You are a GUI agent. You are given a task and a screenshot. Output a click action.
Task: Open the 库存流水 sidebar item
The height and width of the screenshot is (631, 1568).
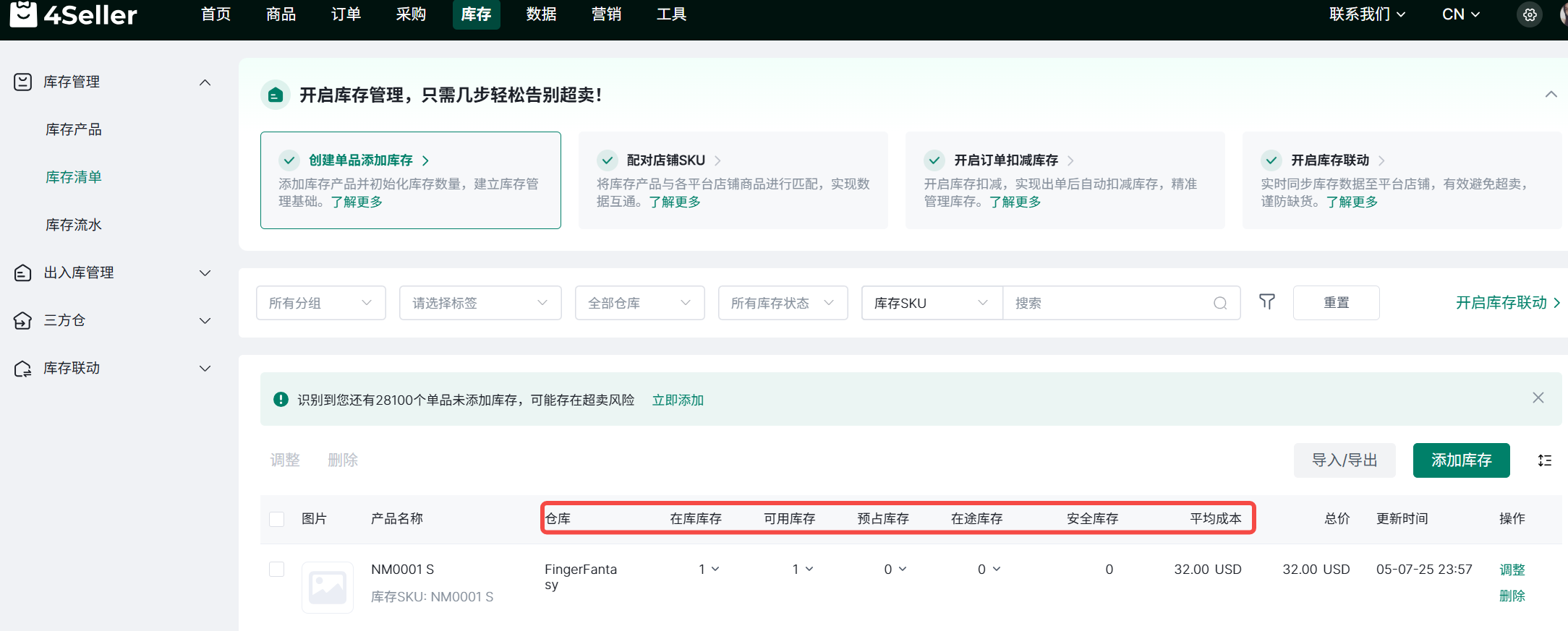point(74,225)
